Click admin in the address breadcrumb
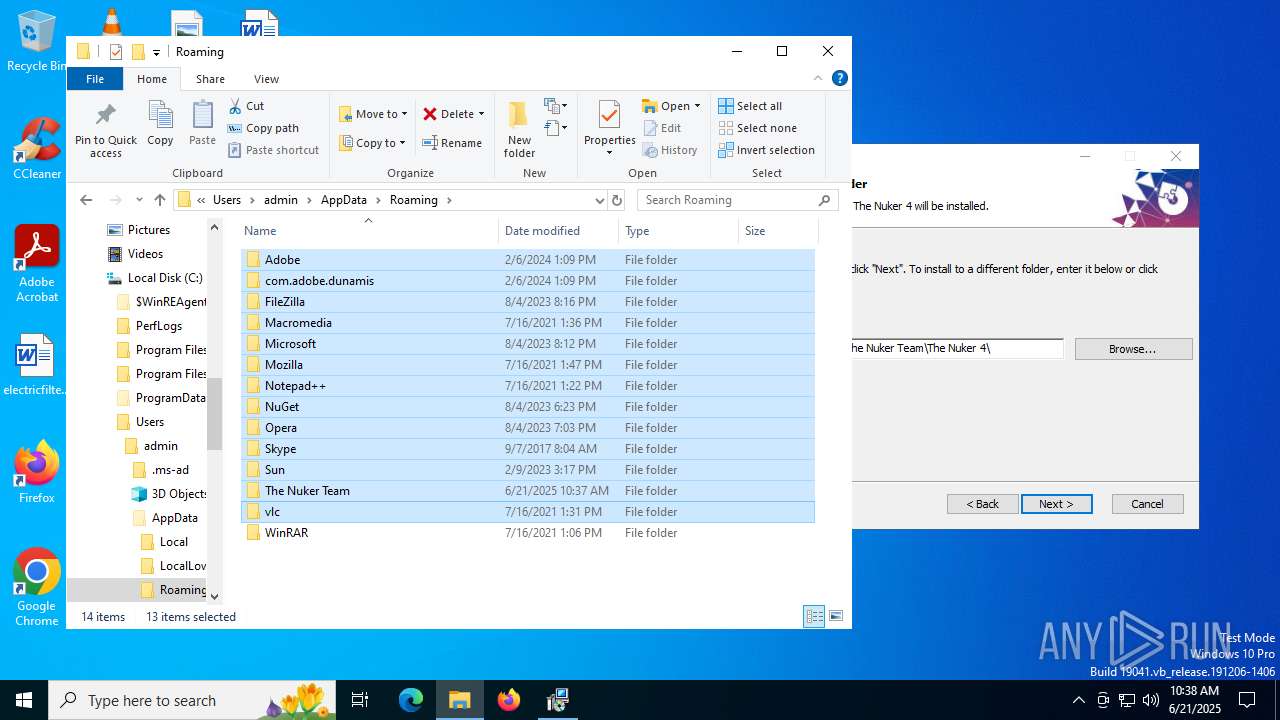 point(281,200)
